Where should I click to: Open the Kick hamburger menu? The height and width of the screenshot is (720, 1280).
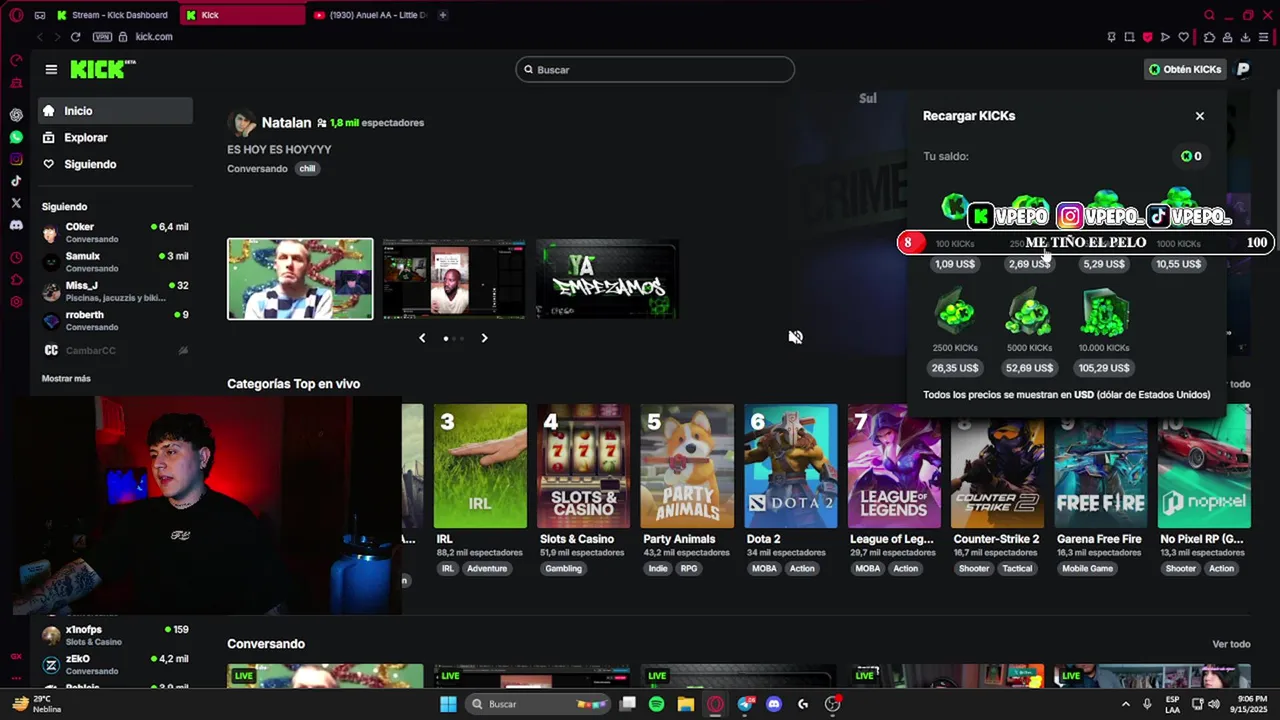[x=51, y=69]
